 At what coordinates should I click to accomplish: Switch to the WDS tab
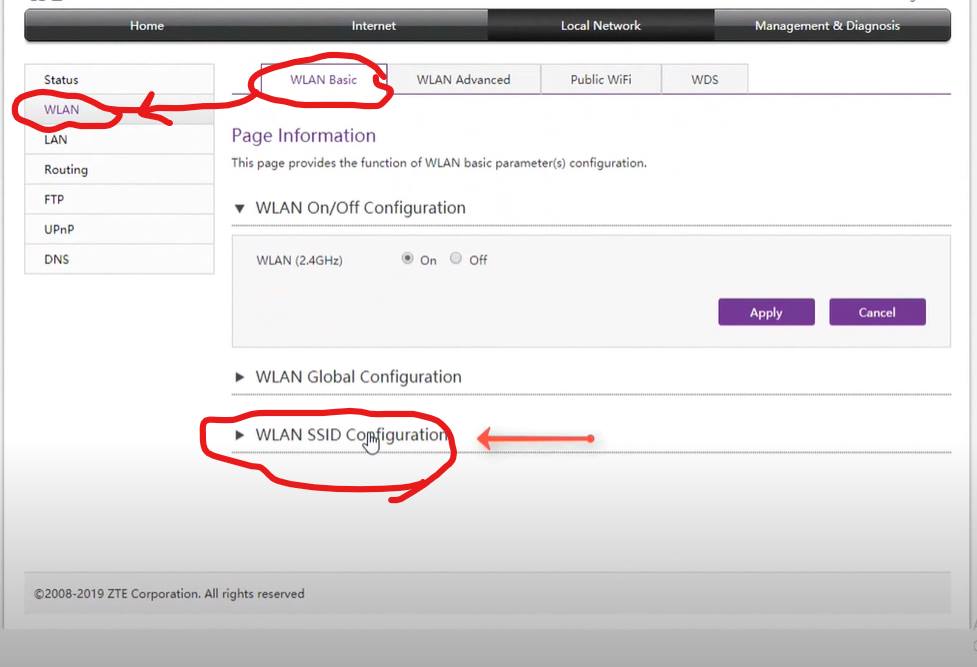tap(704, 80)
